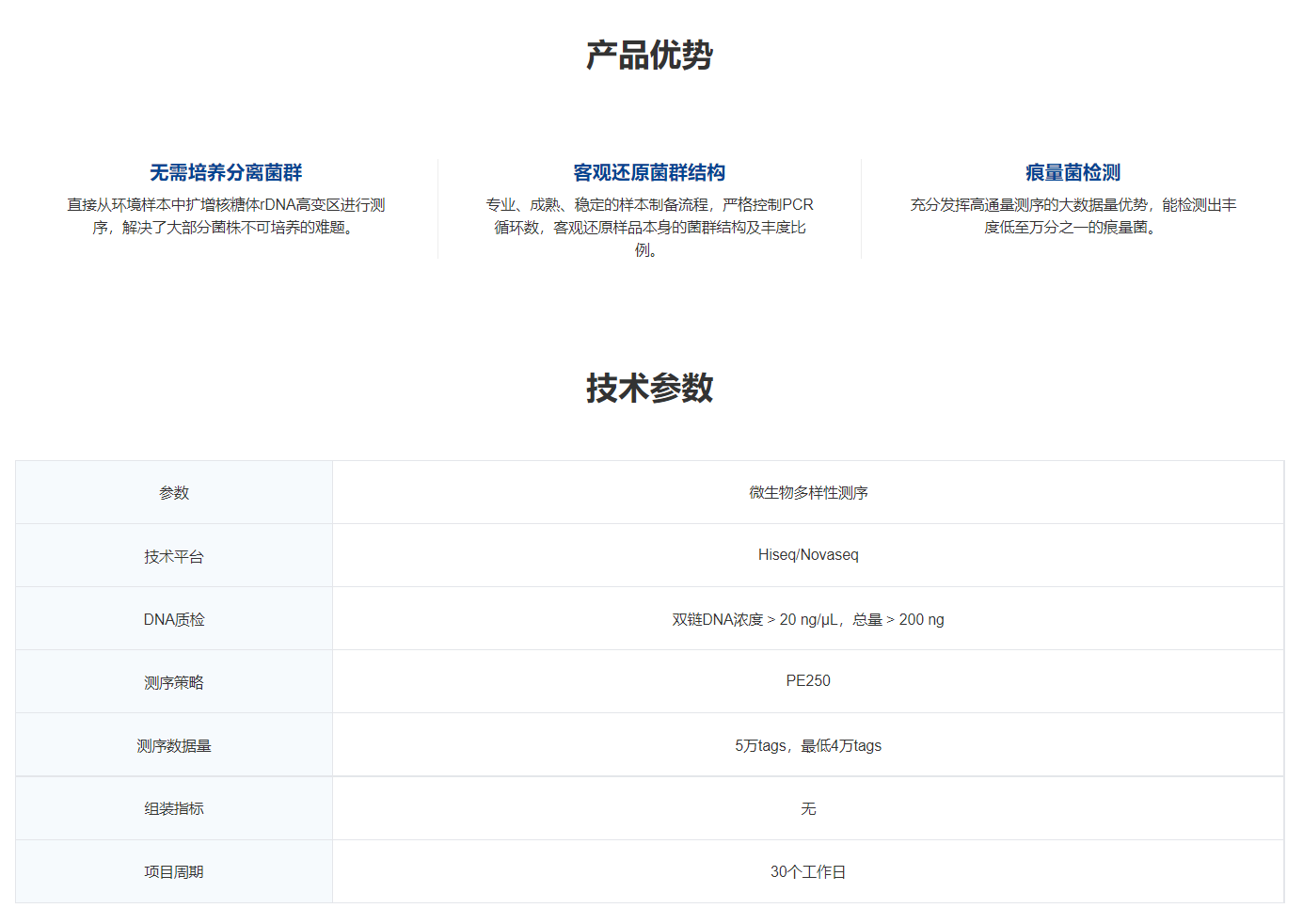Click the 技术平台 row label
Viewport: 1303px width, 924px height.
tap(174, 557)
